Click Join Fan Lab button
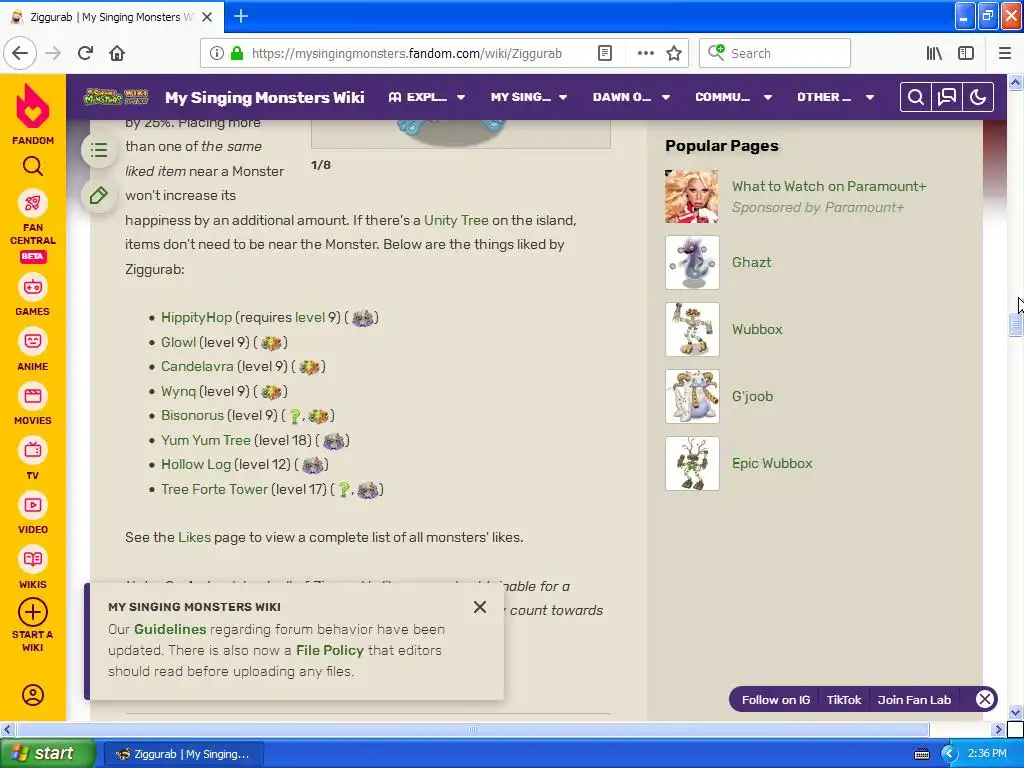Viewport: 1024px width, 768px height. [914, 700]
